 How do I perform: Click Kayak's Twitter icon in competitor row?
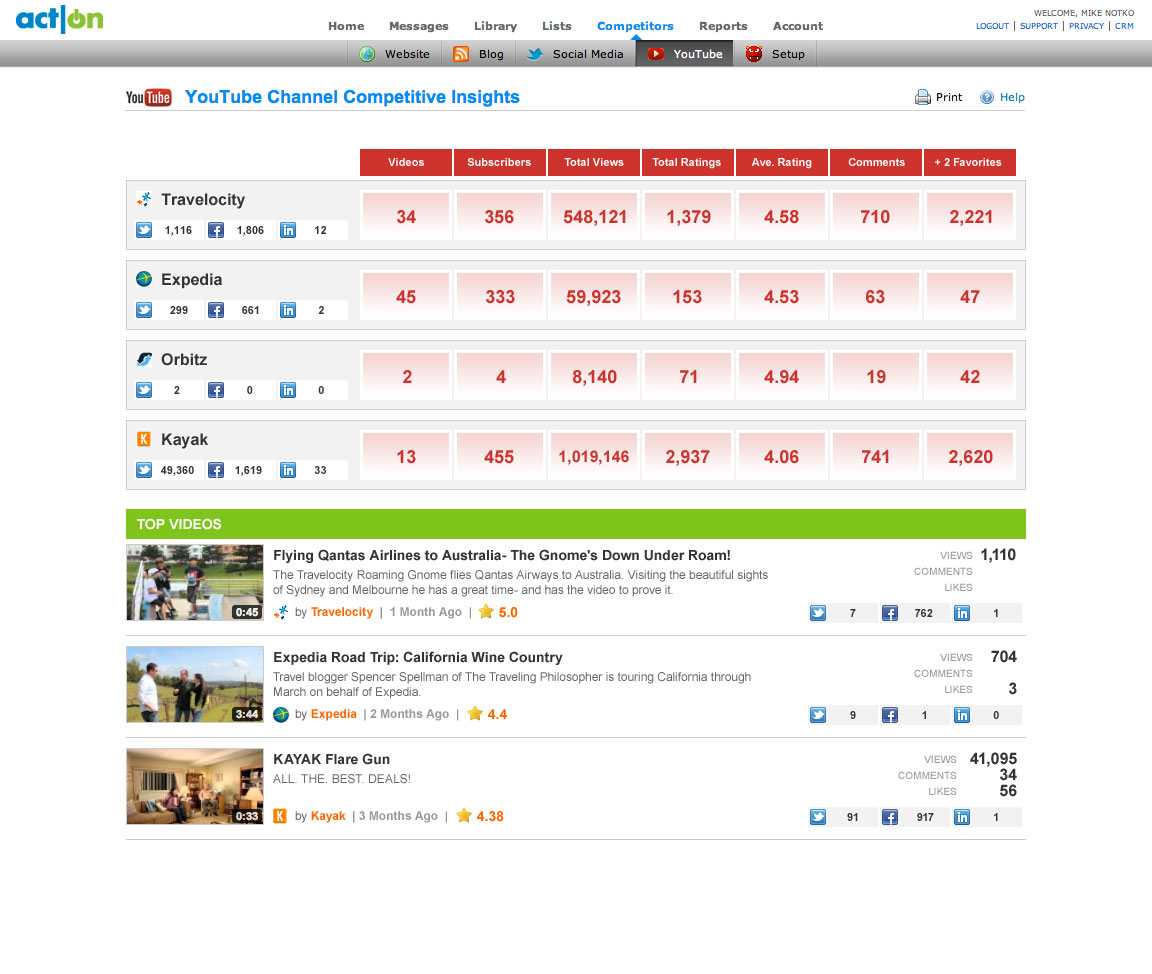[144, 471]
